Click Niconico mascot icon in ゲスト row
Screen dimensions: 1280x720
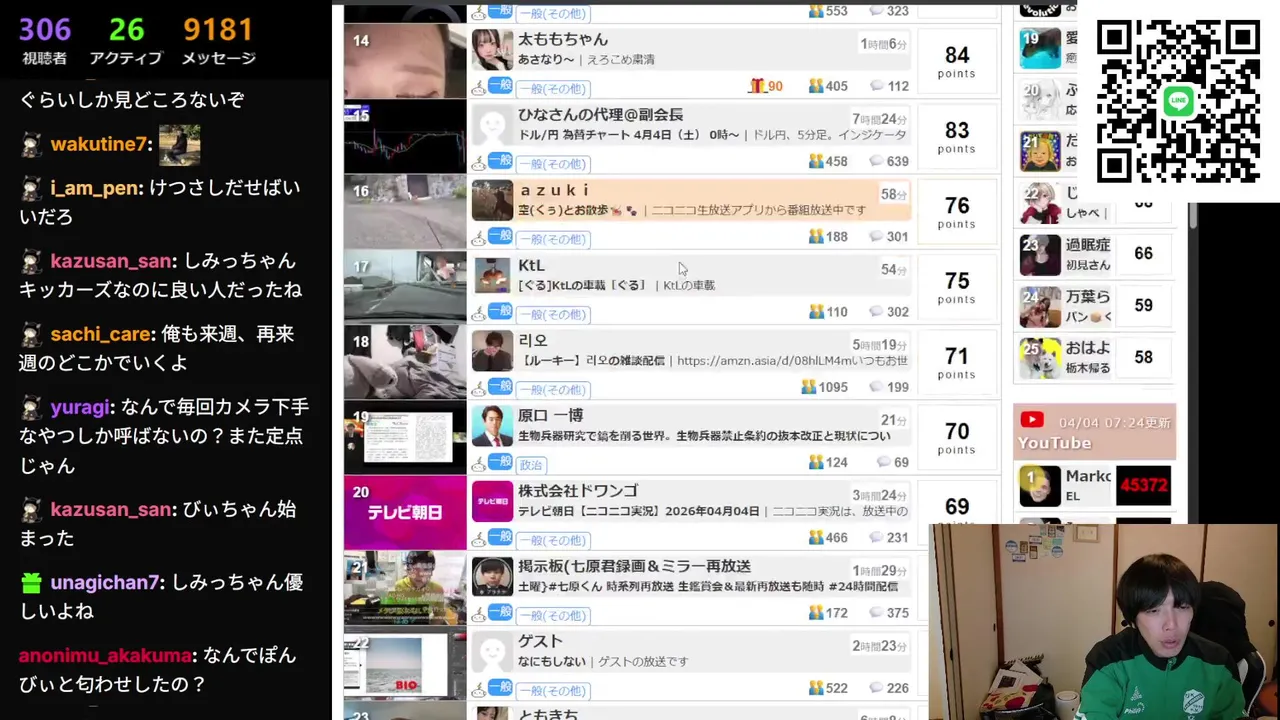click(x=478, y=689)
